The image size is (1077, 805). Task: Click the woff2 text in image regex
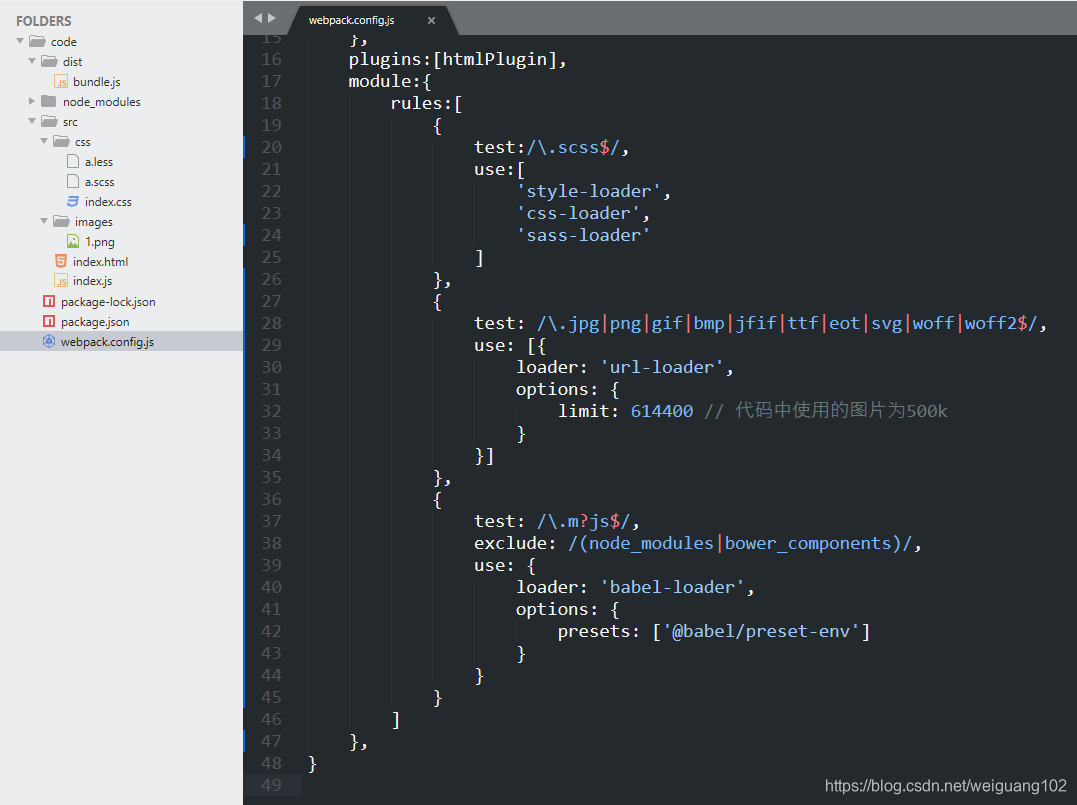[x=990, y=323]
